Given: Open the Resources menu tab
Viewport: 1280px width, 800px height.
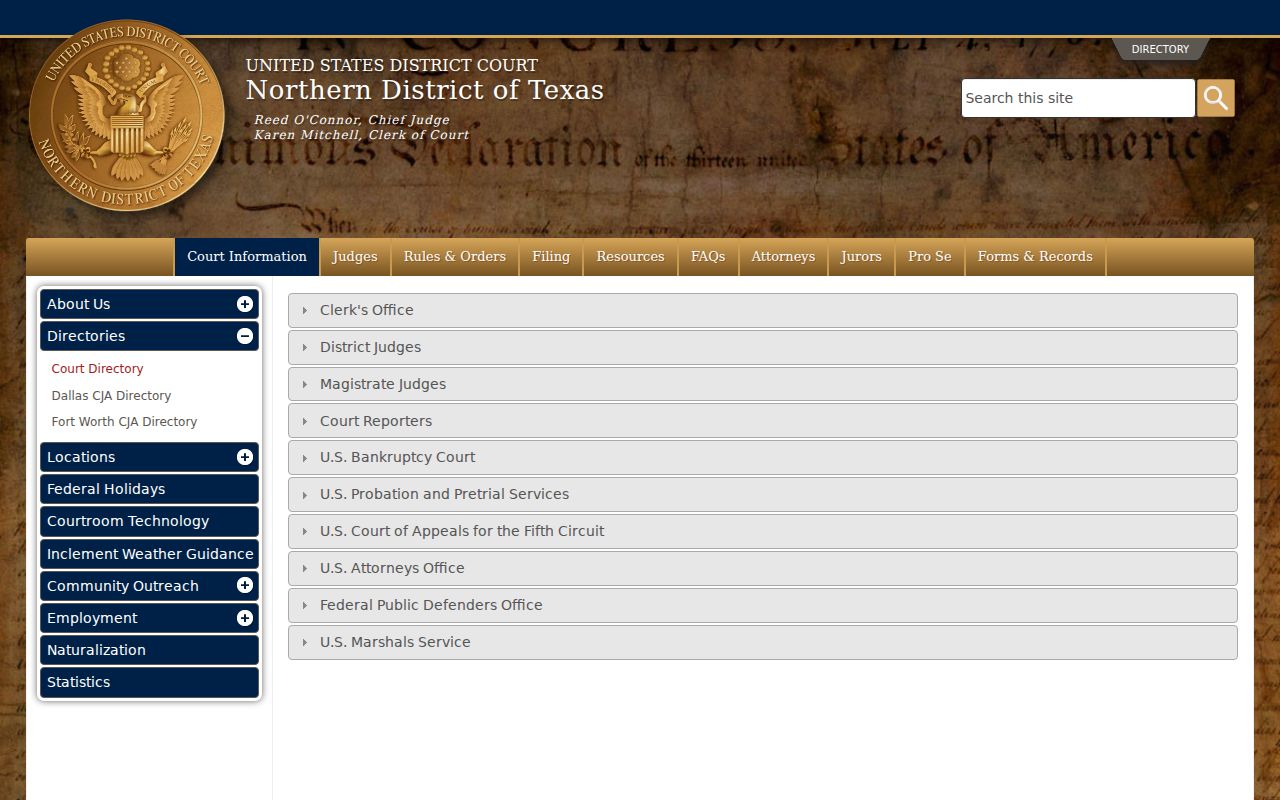Looking at the screenshot, I should coord(630,257).
